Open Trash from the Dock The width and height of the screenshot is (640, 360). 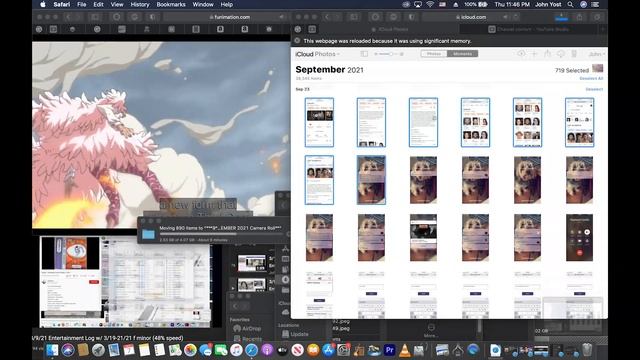(587, 350)
